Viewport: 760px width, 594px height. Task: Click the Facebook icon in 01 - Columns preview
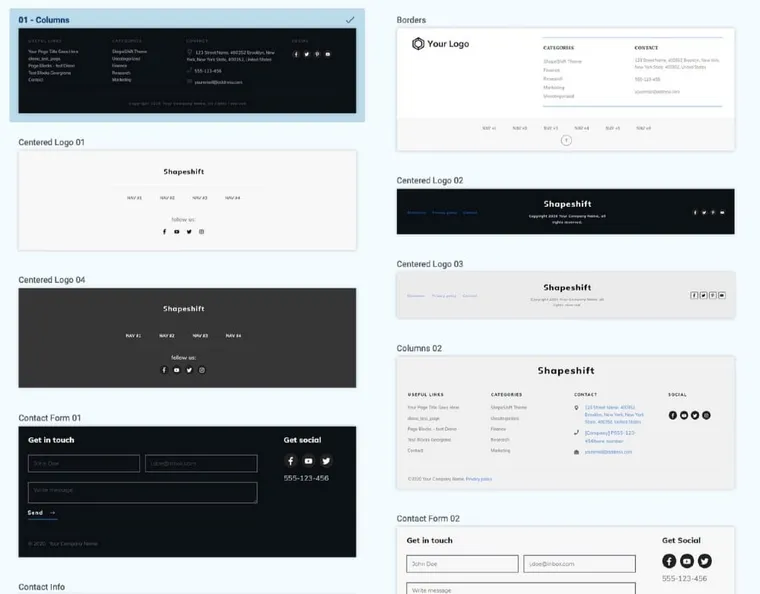[296, 54]
